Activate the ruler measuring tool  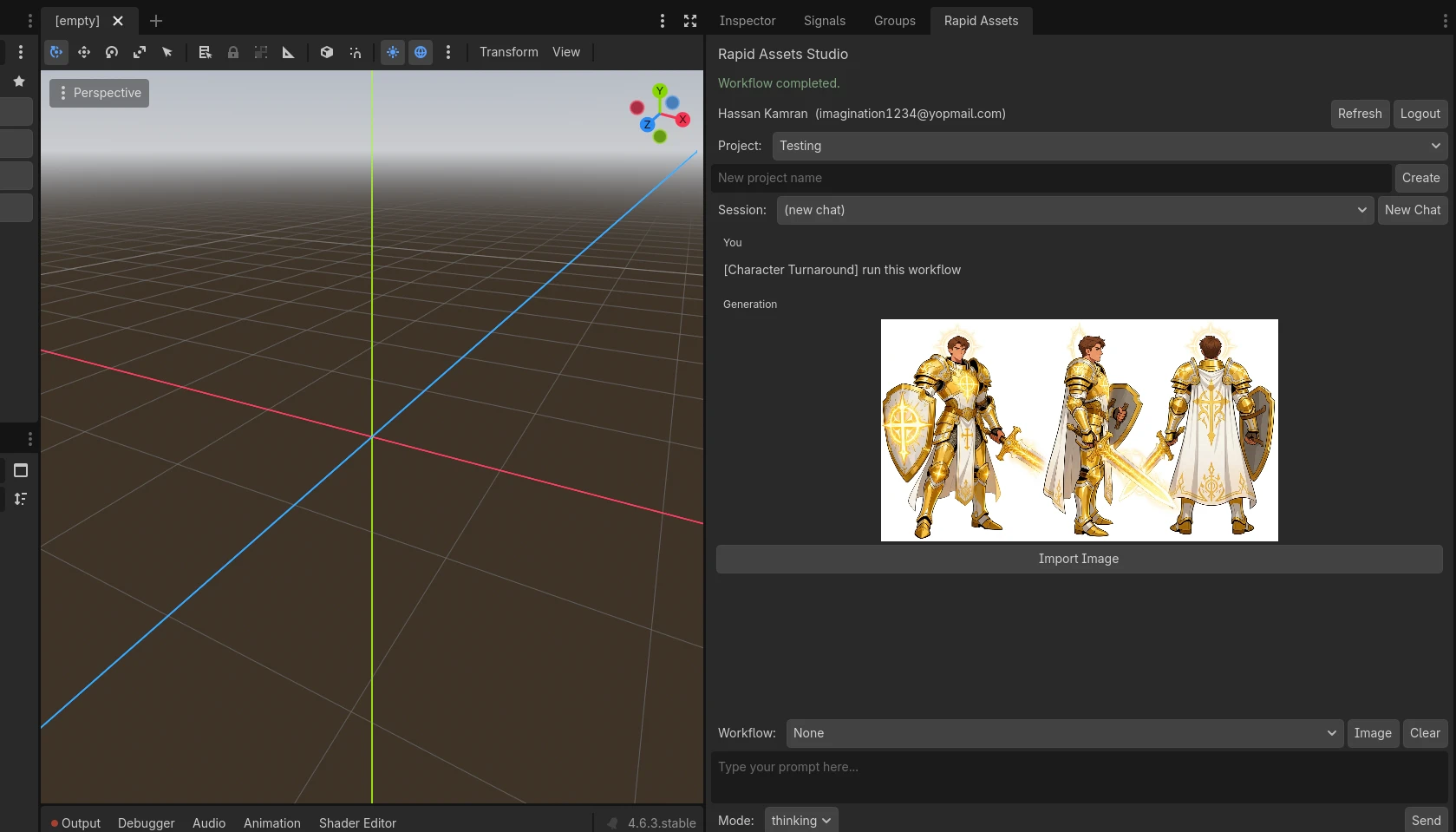pyautogui.click(x=289, y=52)
